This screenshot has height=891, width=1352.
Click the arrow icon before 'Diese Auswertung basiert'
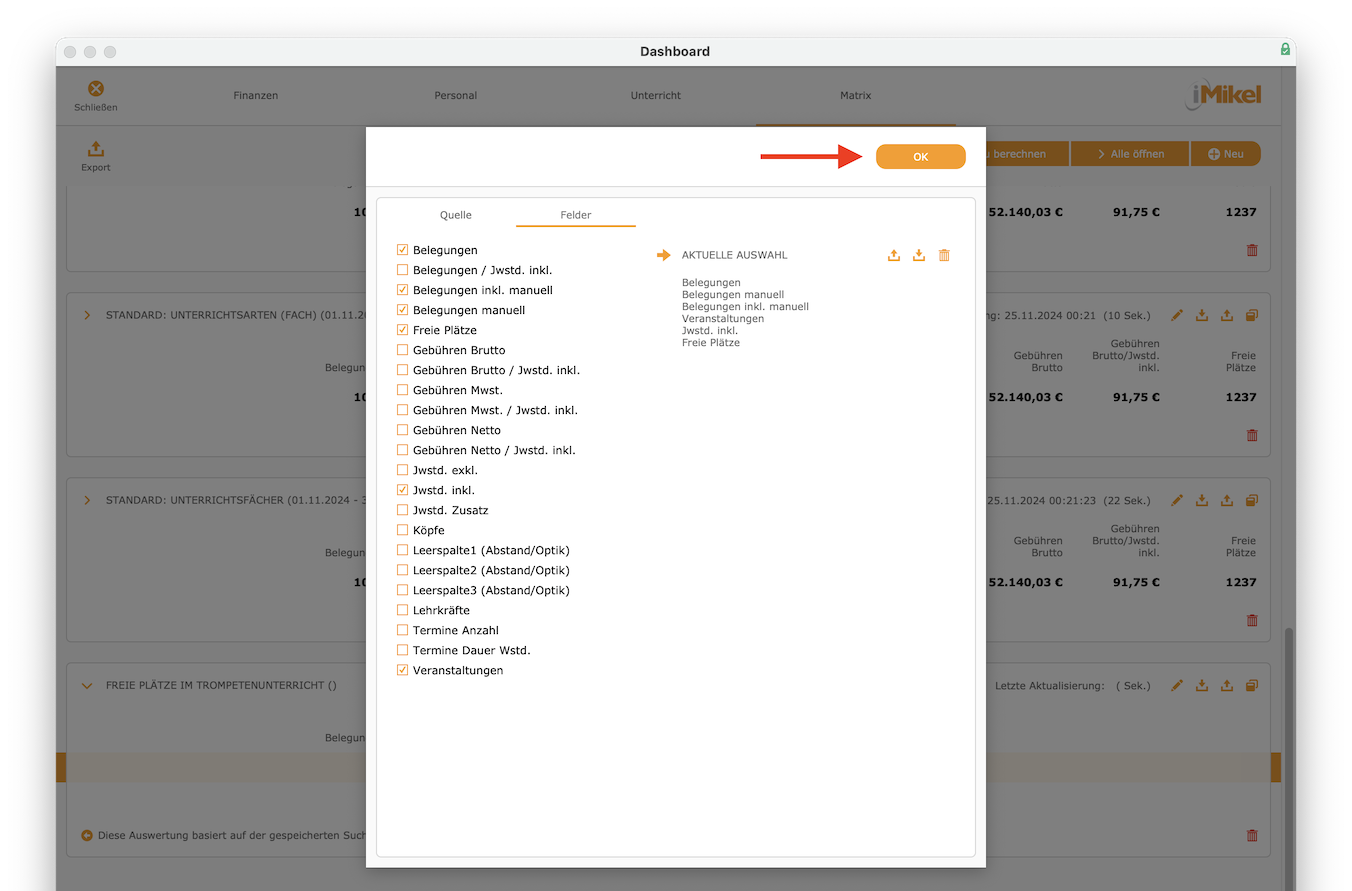click(x=87, y=835)
